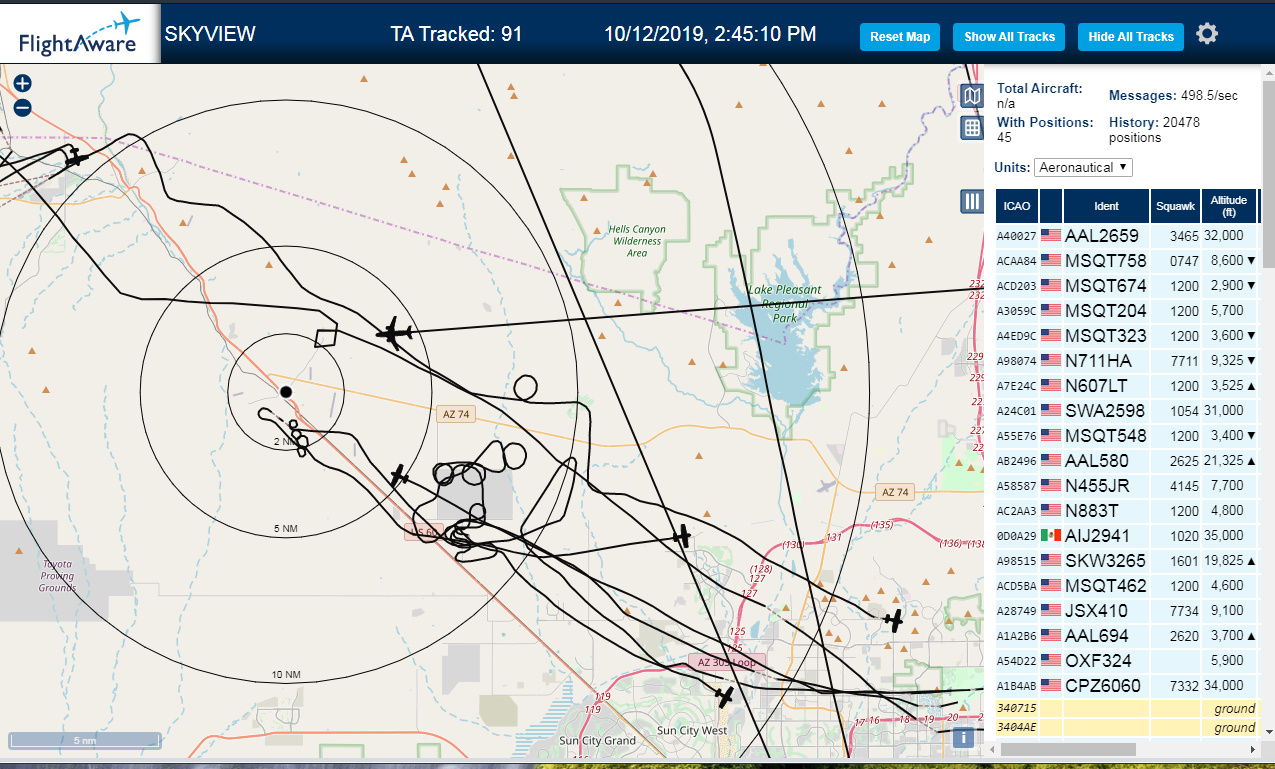Select the 3404AE ground row

point(1126,728)
